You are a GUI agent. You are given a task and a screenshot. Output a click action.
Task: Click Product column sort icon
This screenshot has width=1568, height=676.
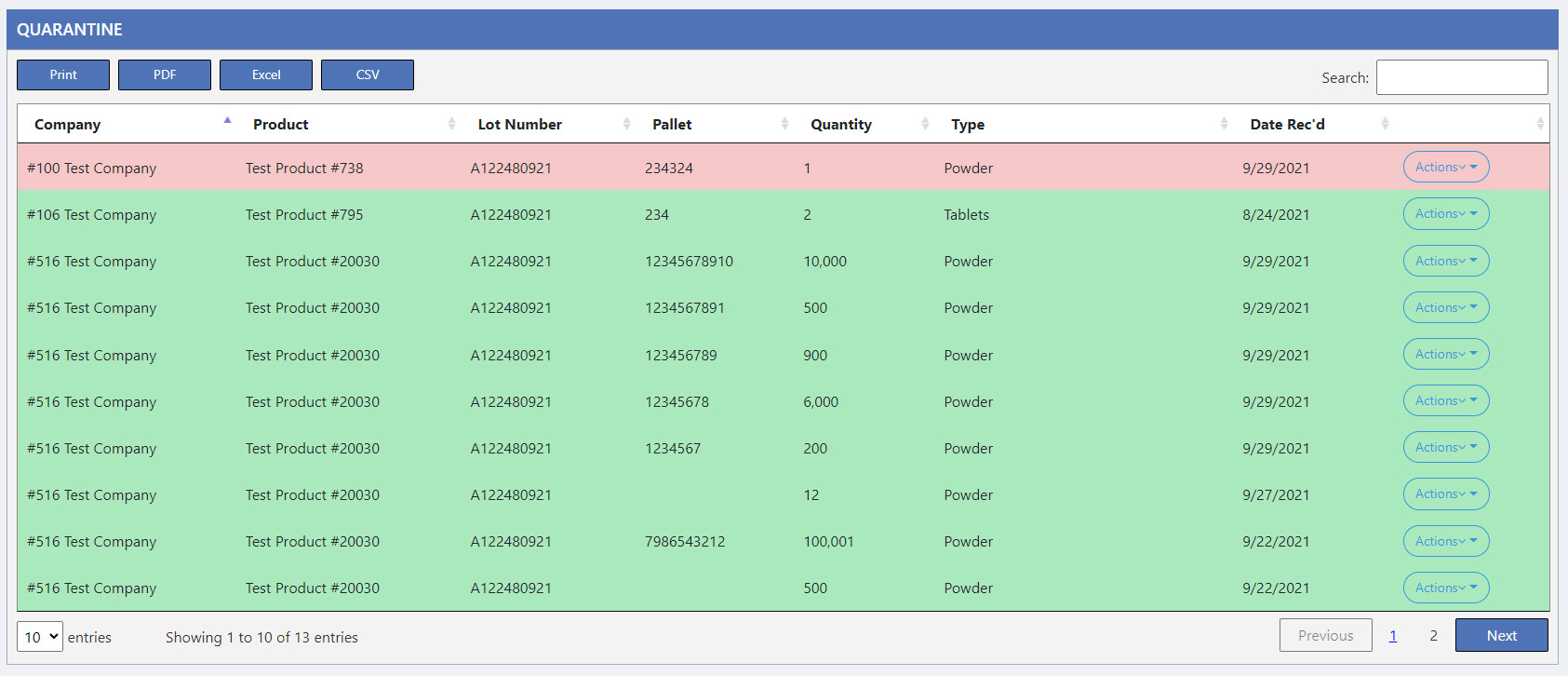(x=451, y=124)
